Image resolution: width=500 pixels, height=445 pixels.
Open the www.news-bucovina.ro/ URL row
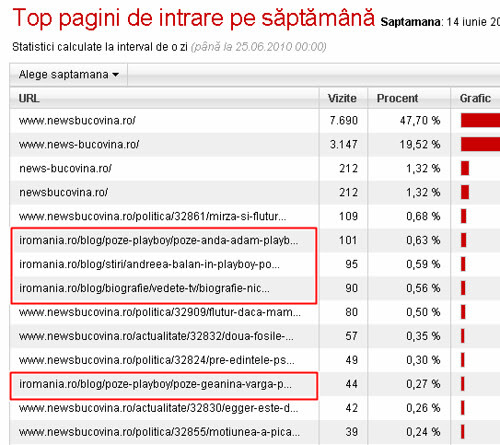79,144
